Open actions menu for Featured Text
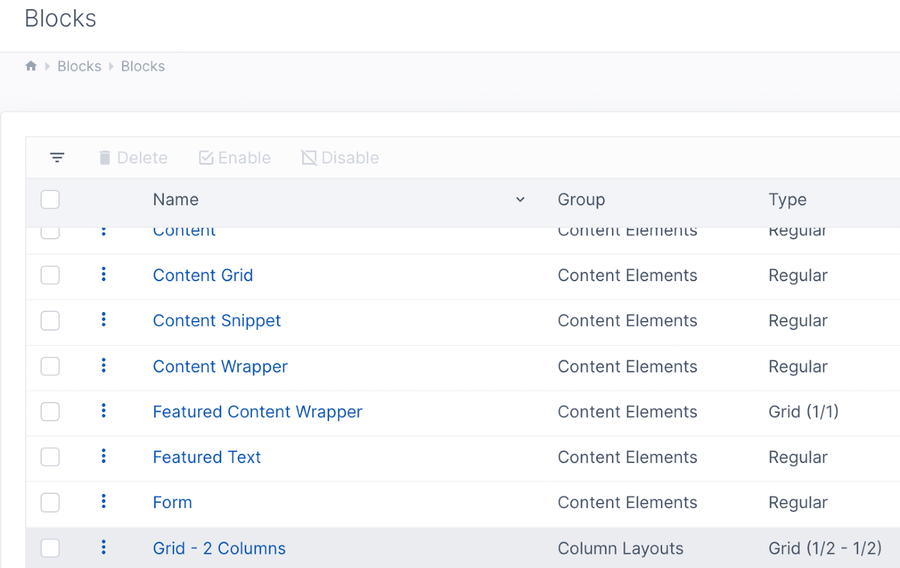Viewport: 900px width, 568px height. pyautogui.click(x=103, y=457)
